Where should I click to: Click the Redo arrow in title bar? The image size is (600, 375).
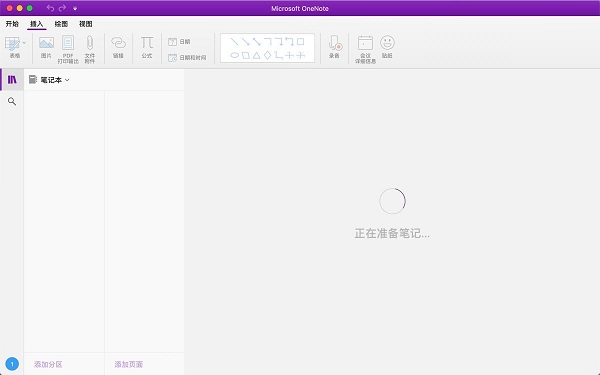(x=62, y=8)
